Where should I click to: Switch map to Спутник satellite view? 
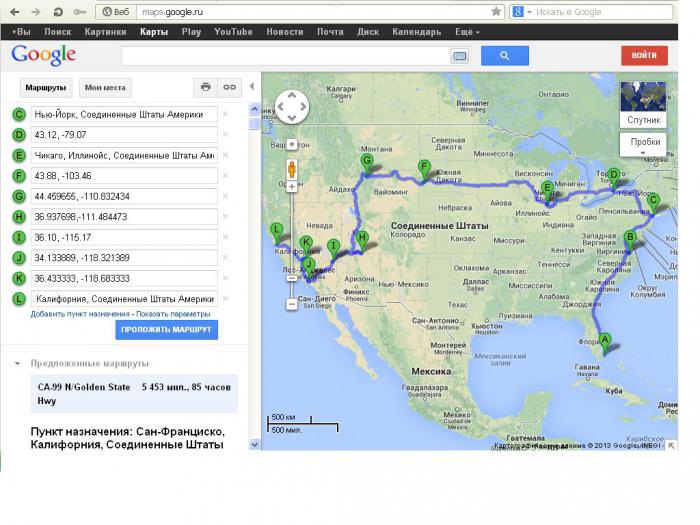644,105
